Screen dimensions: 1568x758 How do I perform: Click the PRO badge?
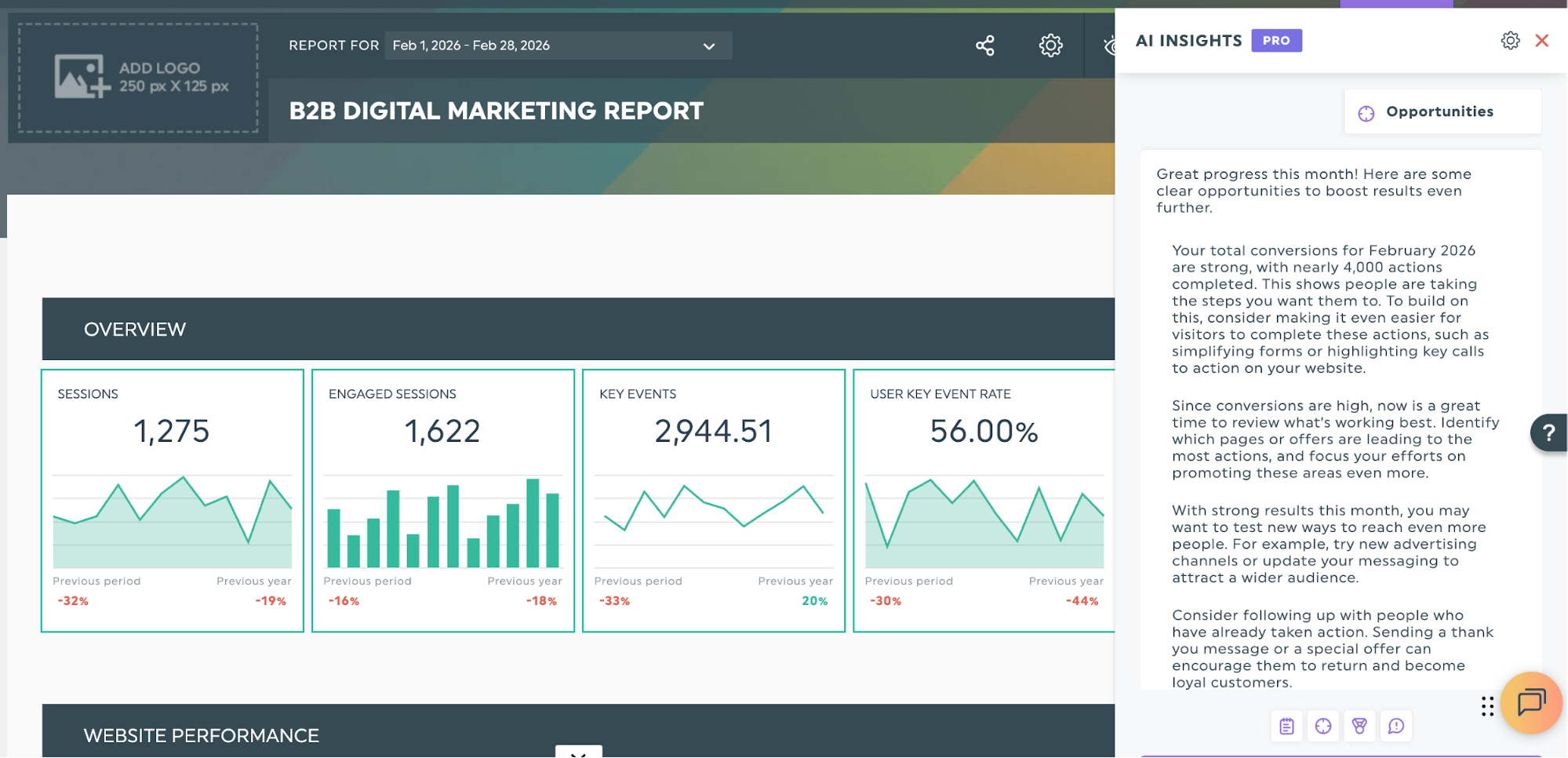pos(1276,40)
